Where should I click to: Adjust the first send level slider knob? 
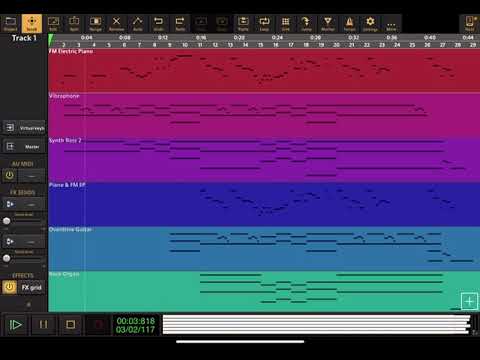[x=6, y=221]
